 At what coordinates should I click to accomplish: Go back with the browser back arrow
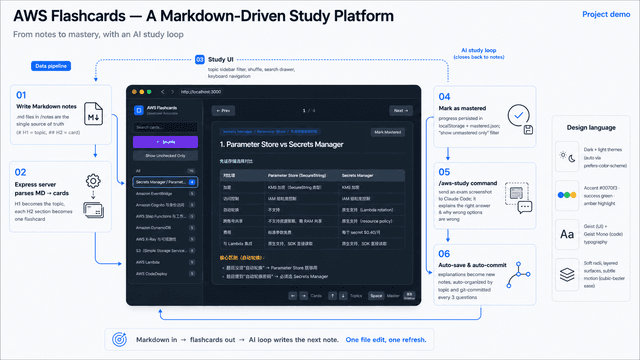click(x=162, y=92)
